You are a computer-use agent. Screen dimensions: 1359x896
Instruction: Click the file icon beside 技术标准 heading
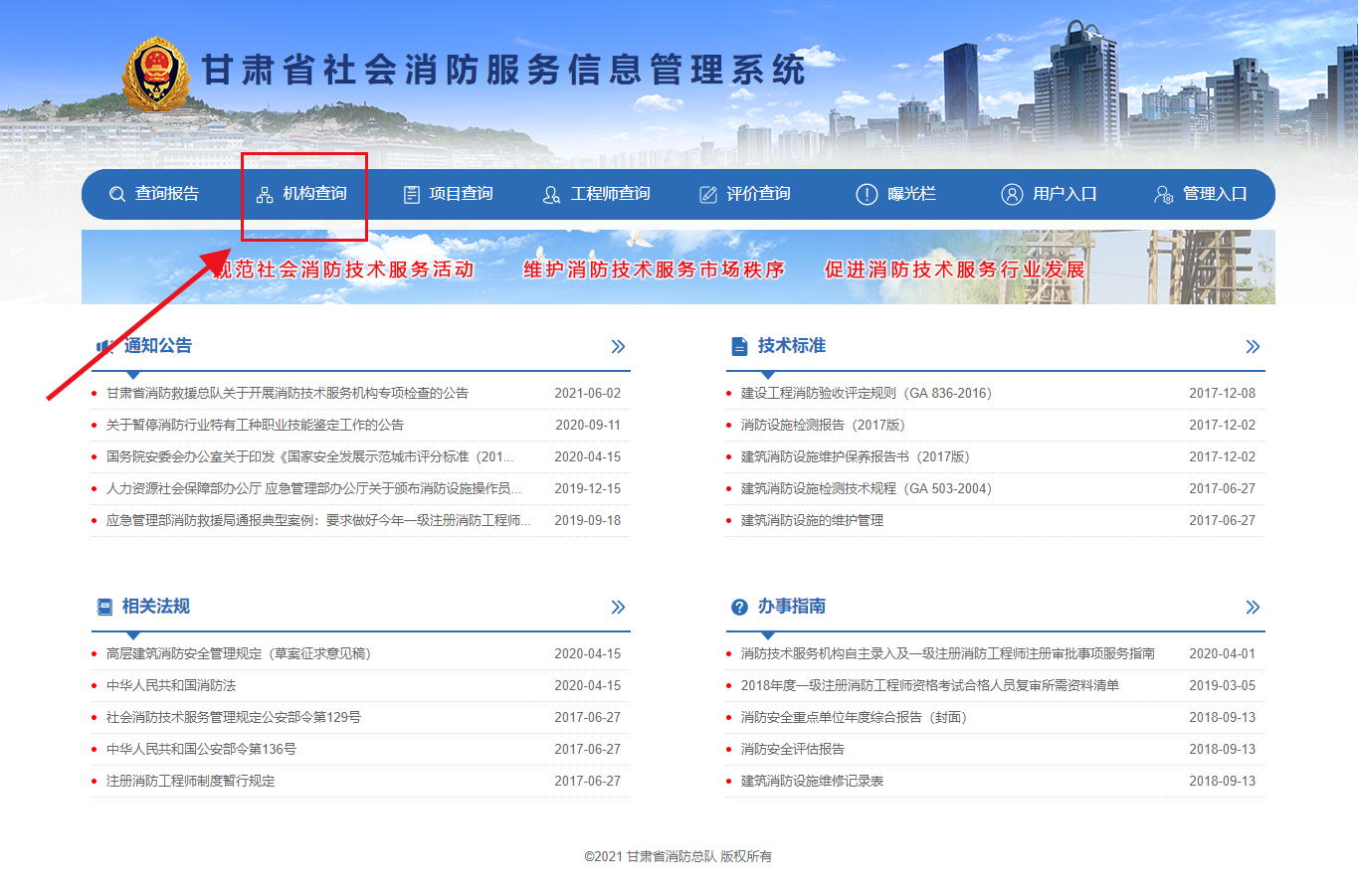coord(739,346)
